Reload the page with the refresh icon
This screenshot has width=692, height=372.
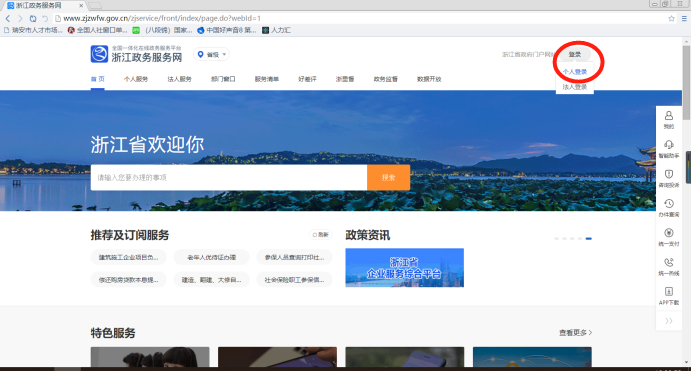[x=33, y=19]
